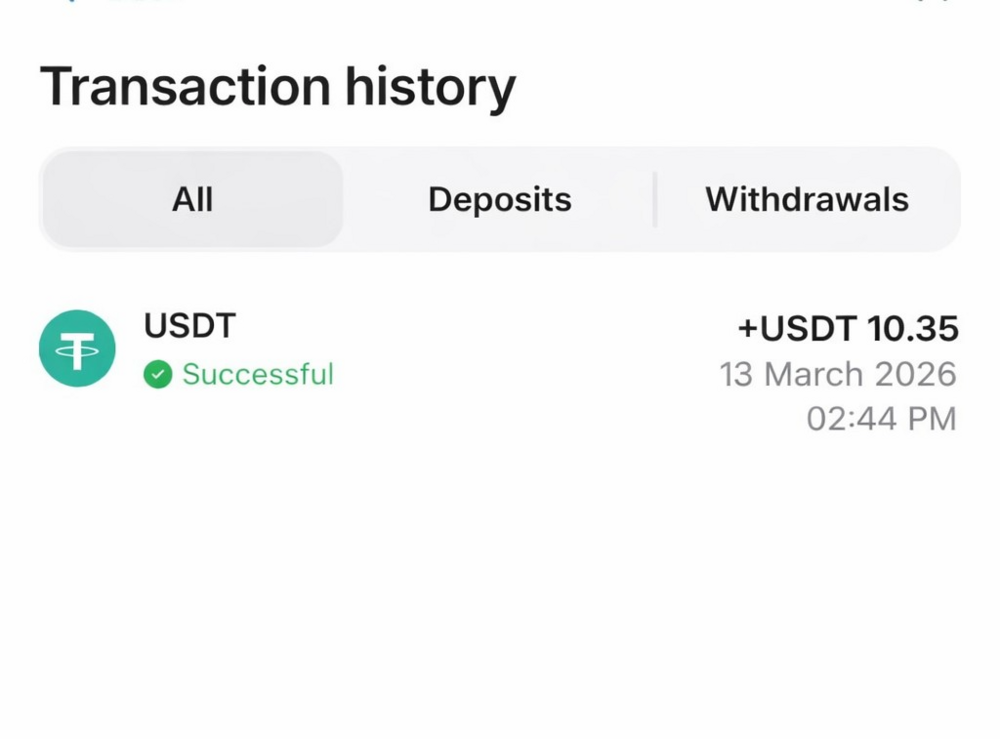This screenshot has height=739, width=1000.
Task: Click the '10.35' number in the amount
Action: pyautogui.click(x=912, y=328)
